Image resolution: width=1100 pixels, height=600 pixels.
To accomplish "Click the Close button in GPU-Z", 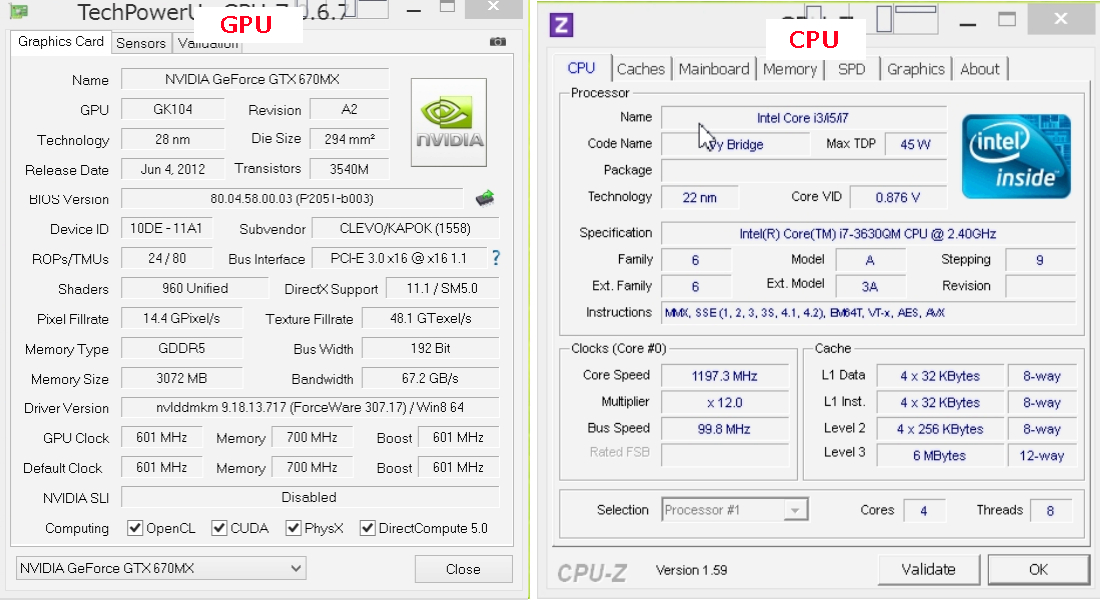I will coord(463,569).
